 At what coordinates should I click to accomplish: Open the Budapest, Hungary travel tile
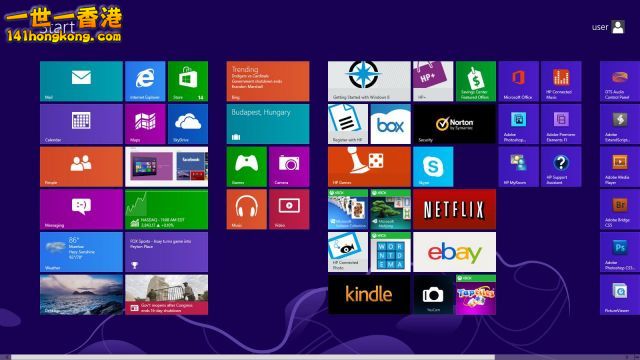[x=268, y=124]
